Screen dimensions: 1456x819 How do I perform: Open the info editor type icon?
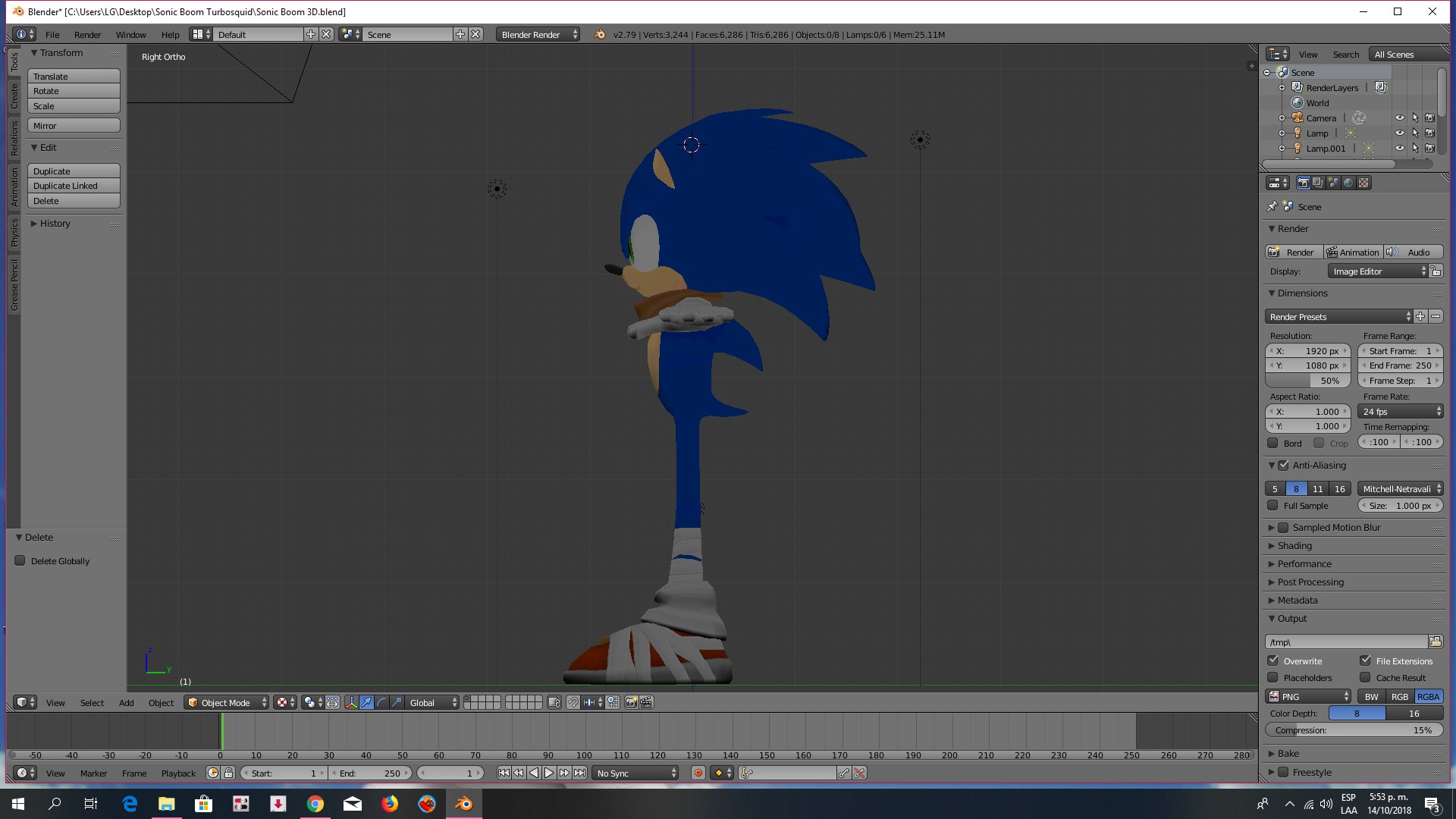25,34
